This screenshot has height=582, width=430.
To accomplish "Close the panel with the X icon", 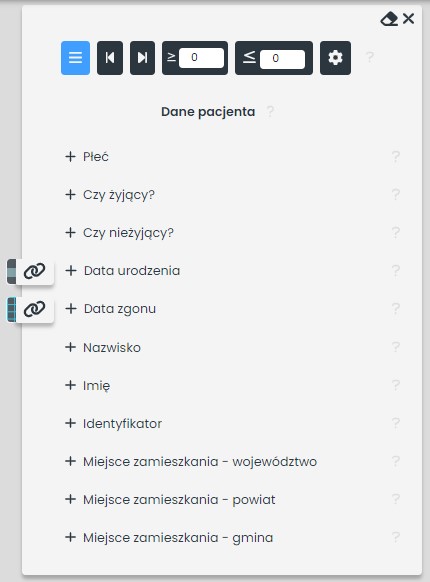I will (408, 19).
